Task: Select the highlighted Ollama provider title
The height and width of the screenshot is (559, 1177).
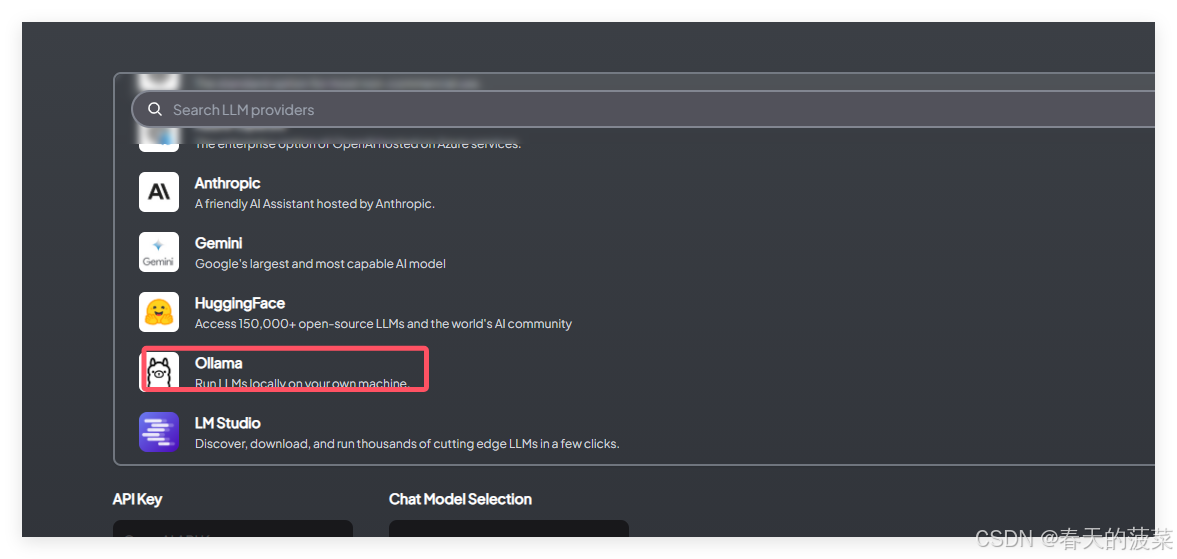Action: click(218, 363)
